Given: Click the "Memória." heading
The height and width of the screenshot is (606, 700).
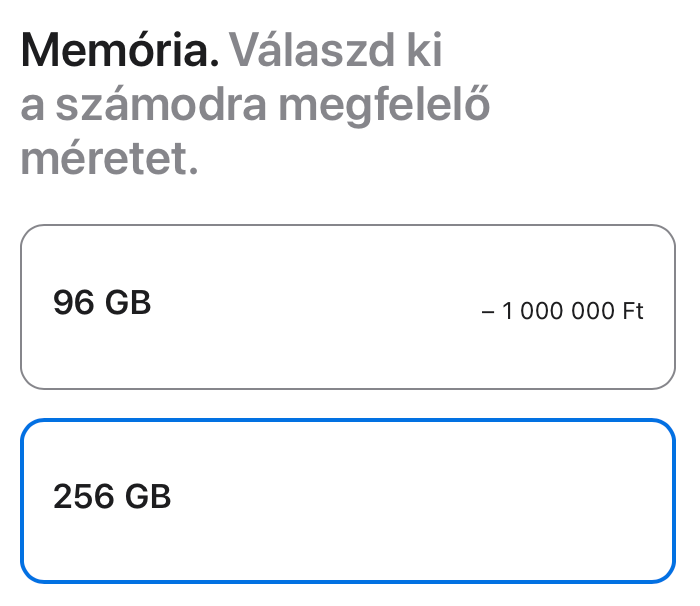Looking at the screenshot, I should click(x=119, y=50).
